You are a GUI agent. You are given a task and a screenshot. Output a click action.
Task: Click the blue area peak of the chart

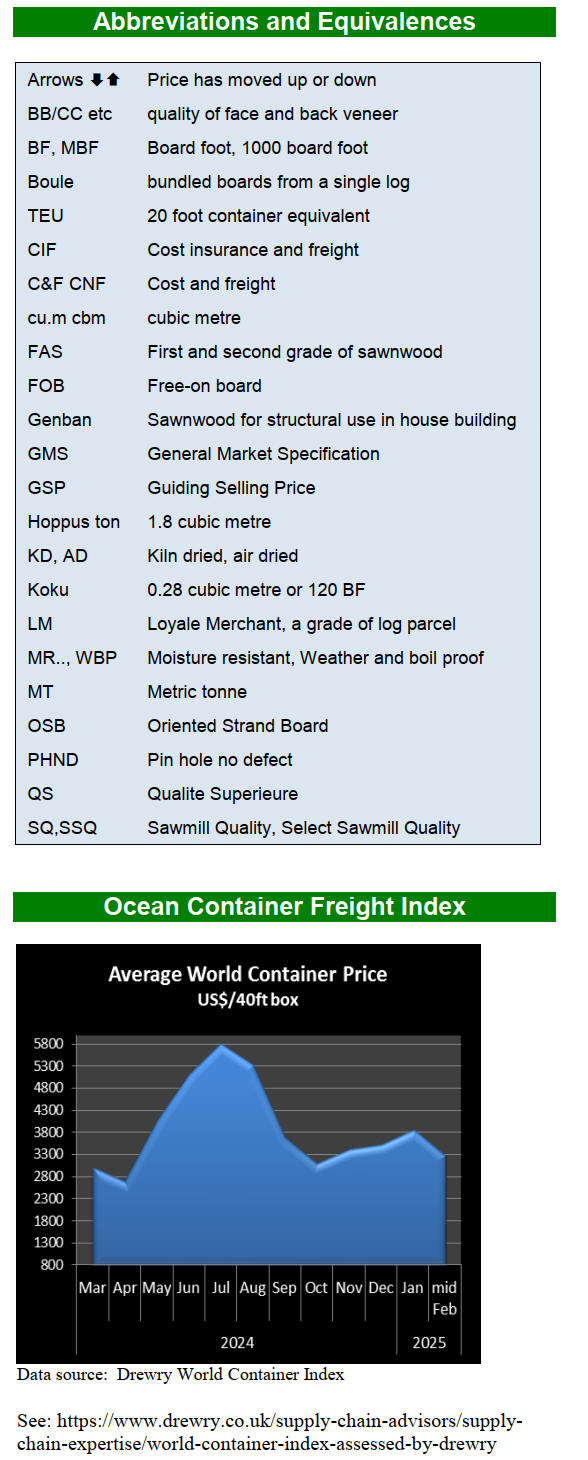[x=221, y=1050]
